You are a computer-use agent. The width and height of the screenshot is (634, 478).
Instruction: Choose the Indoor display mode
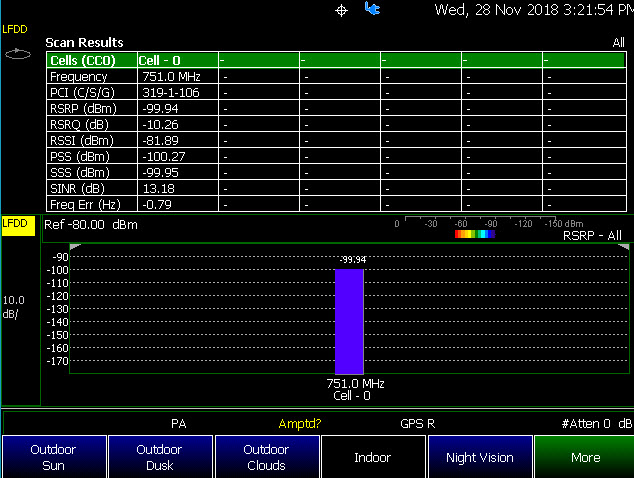[373, 457]
